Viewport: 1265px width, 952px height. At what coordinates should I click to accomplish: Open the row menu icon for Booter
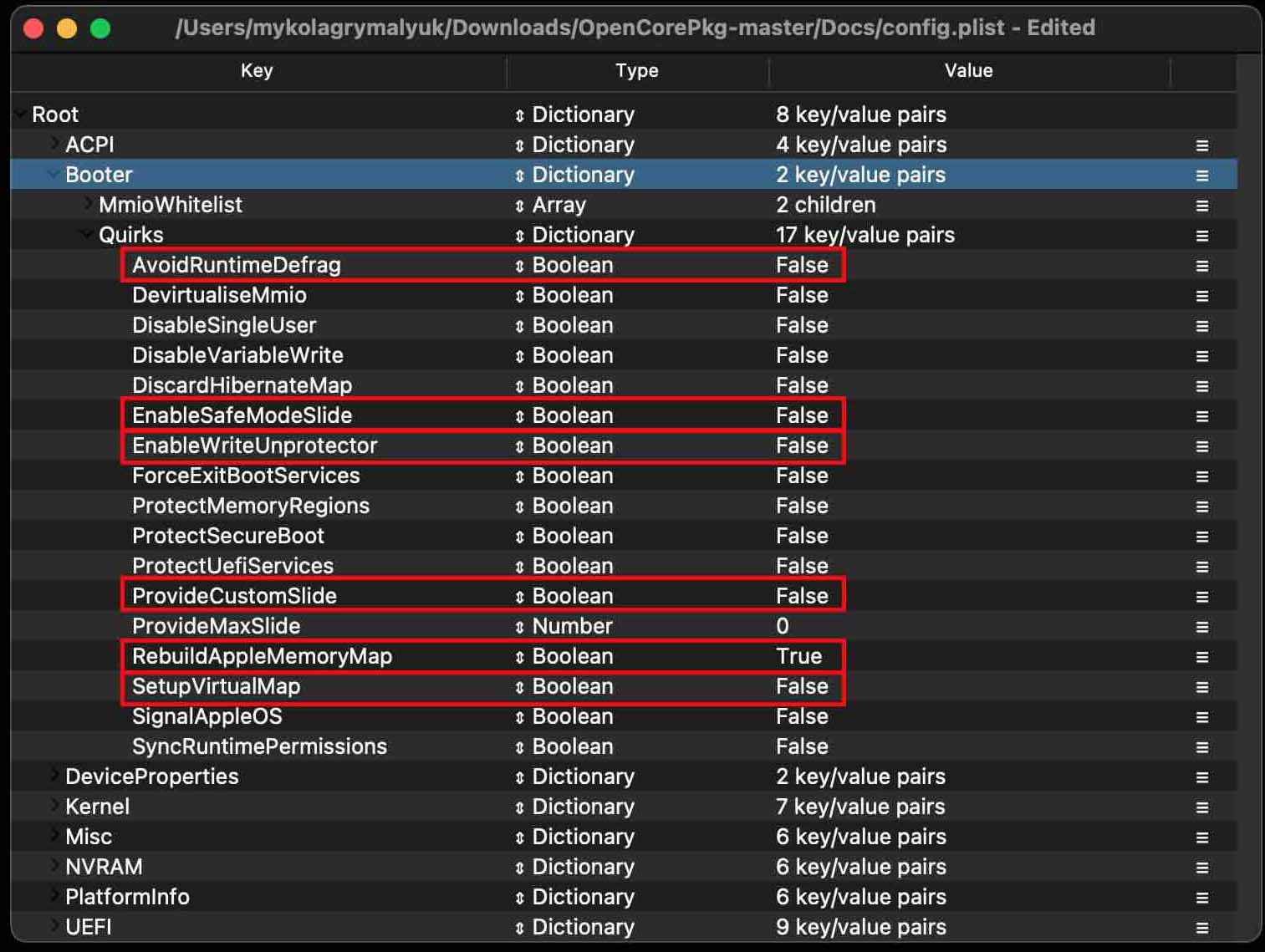coord(1202,176)
